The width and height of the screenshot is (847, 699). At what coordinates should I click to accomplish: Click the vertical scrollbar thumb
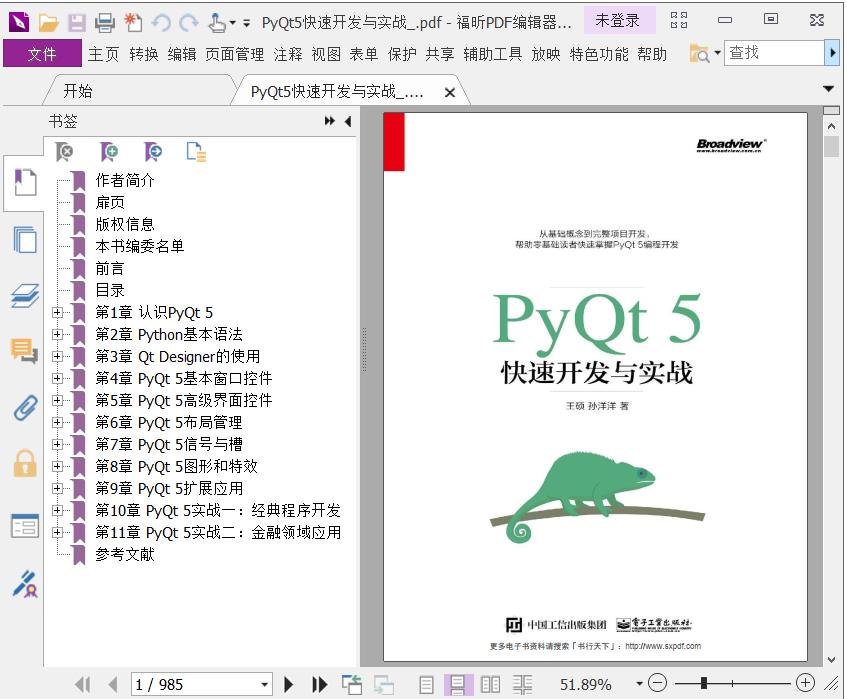(831, 146)
